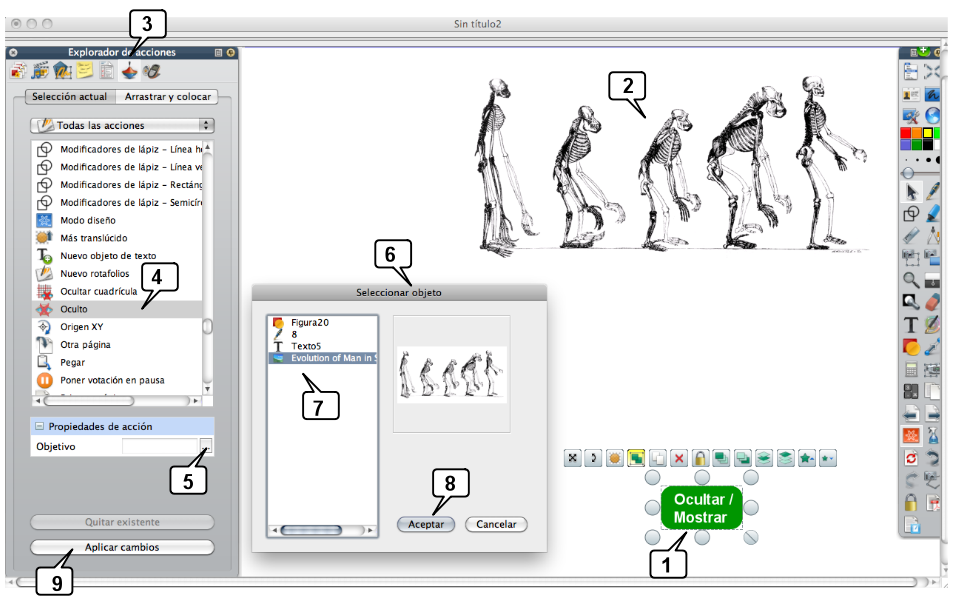Switch to Selección actual tab

point(69,97)
